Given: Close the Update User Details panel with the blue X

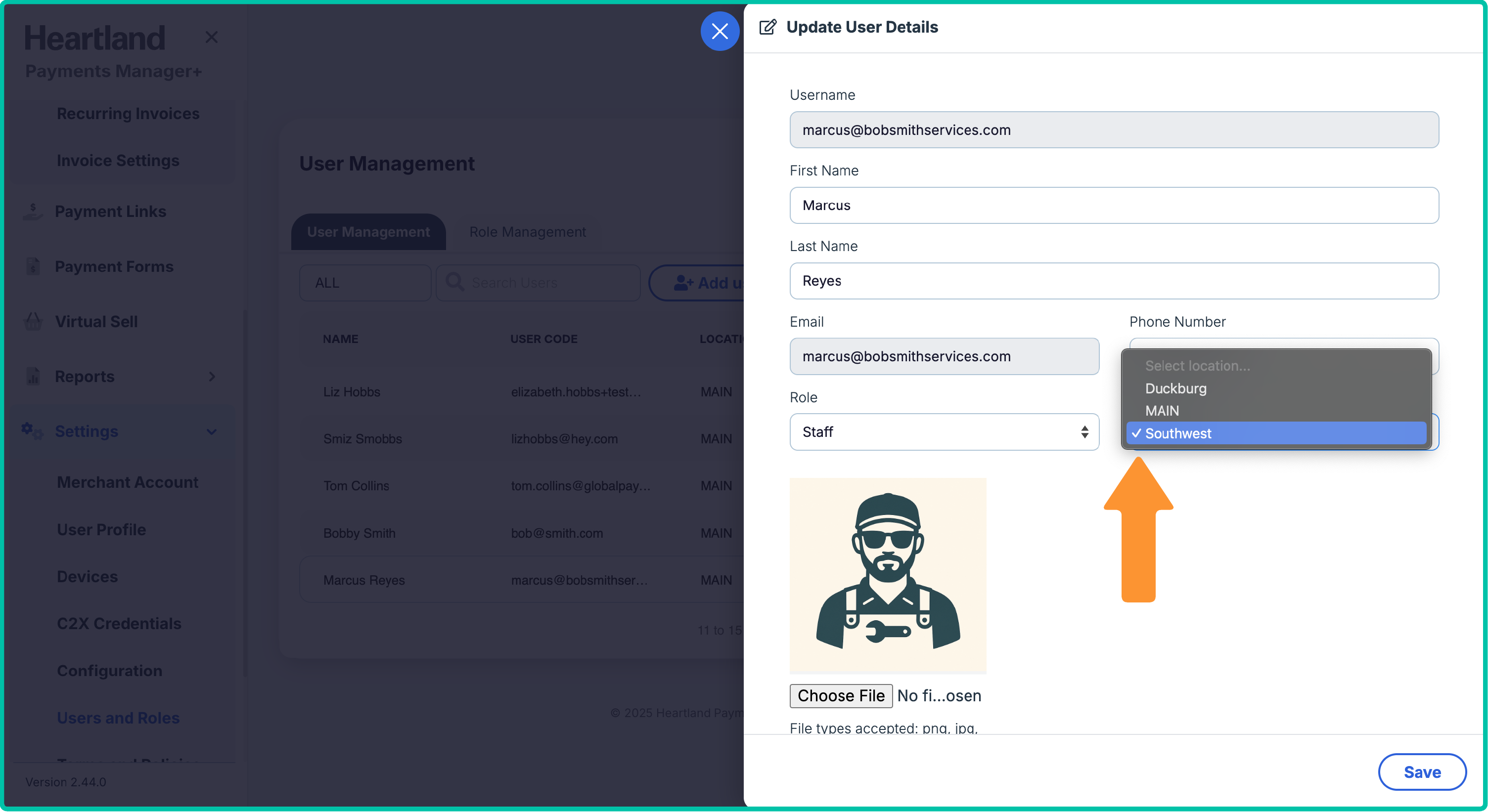Looking at the screenshot, I should click(720, 31).
